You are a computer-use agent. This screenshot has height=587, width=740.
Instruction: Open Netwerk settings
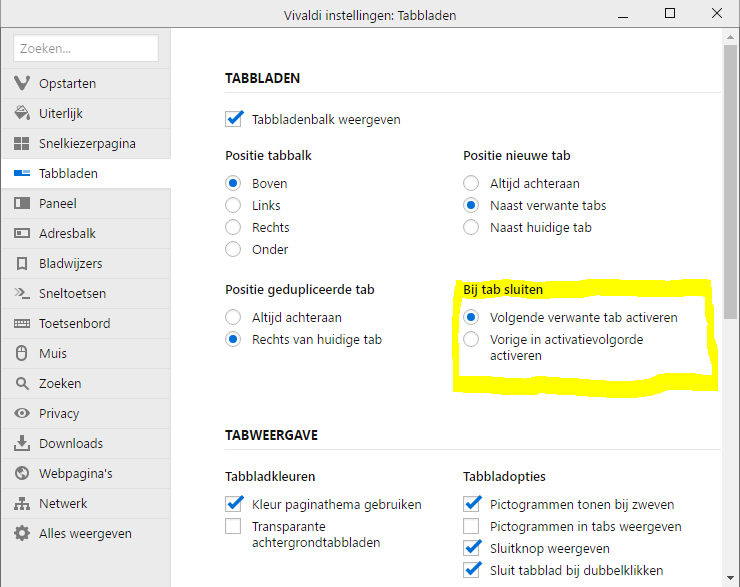86,503
